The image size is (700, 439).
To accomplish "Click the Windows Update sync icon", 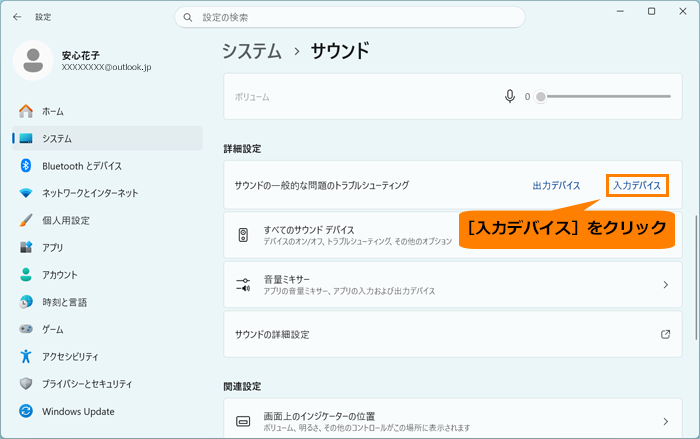I will coord(26,411).
